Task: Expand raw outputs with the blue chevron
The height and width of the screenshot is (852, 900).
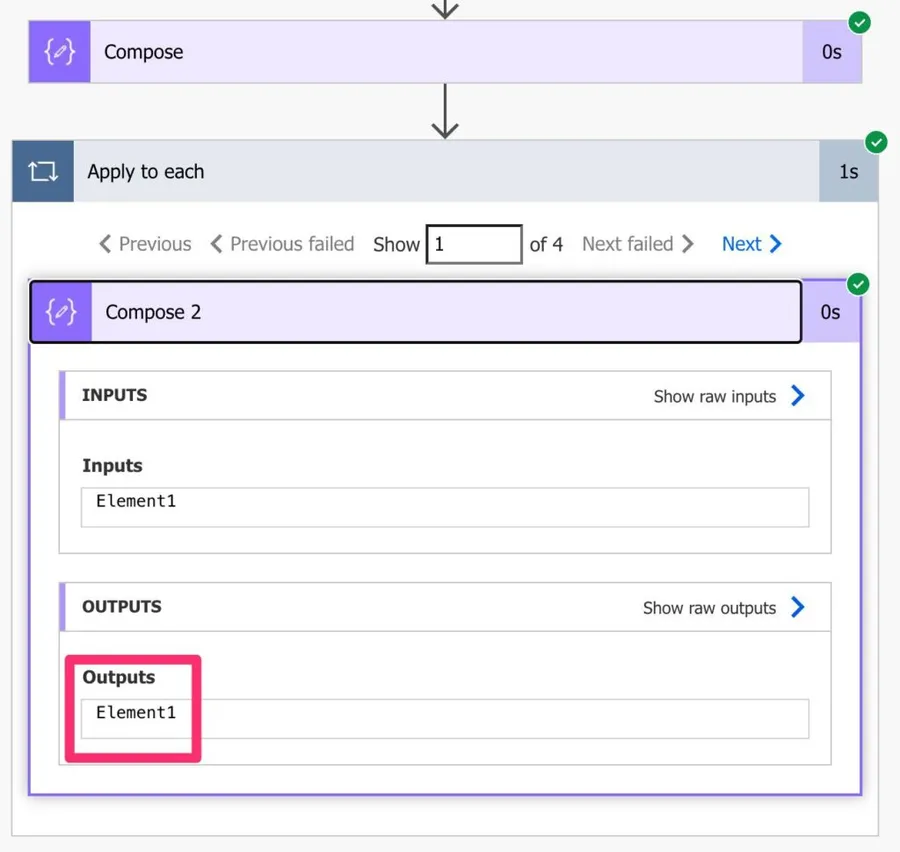Action: point(798,607)
